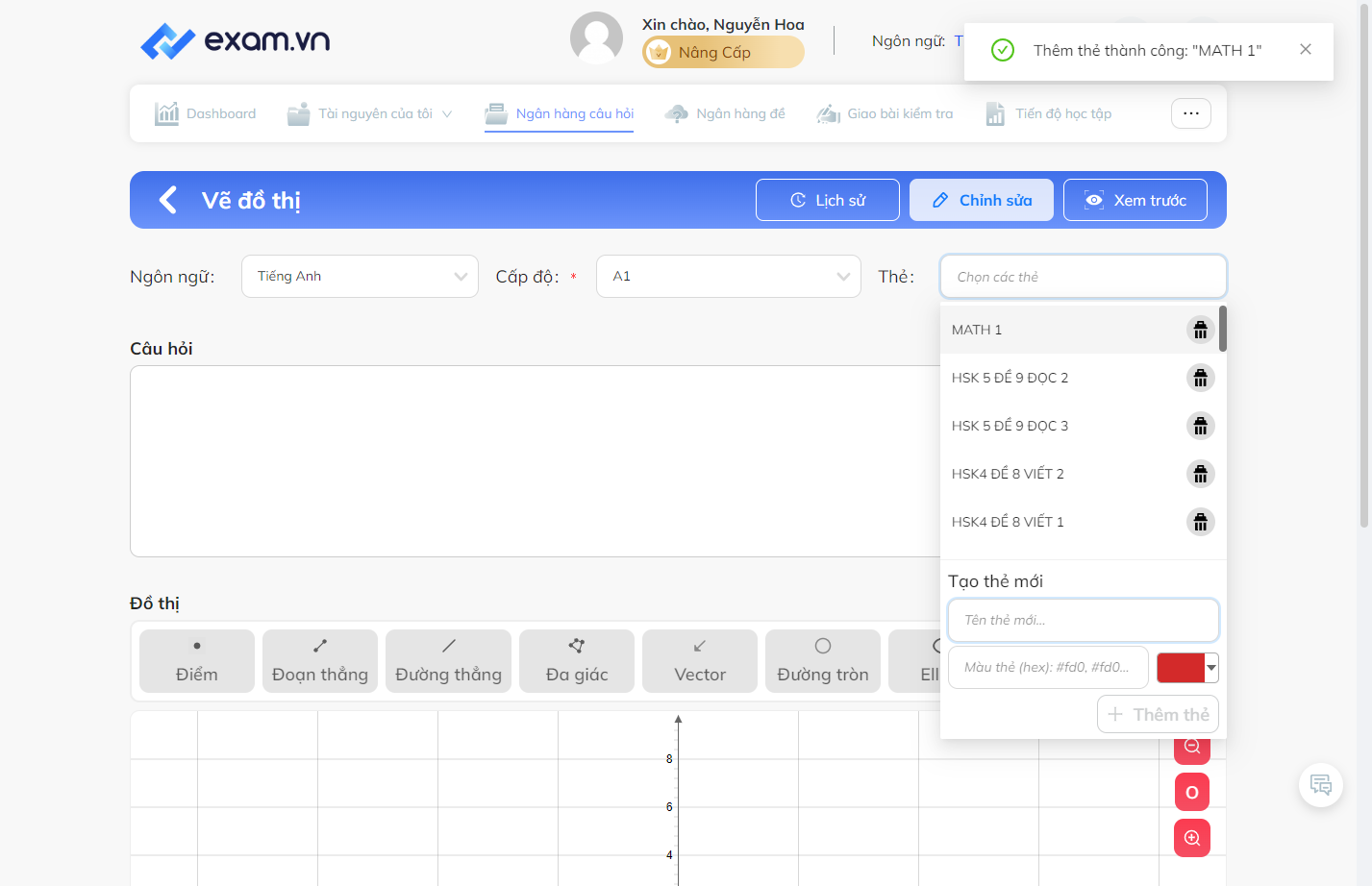
Task: Delete the HSK4 ĐỀ 8 VIẾT 2 tag
Action: [1200, 474]
